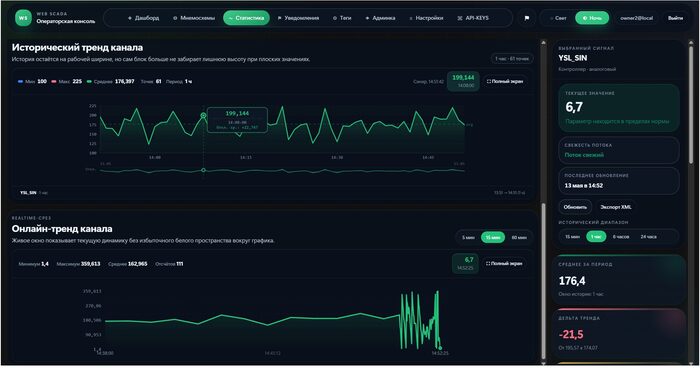Click the hovered point marker on historical chart
Screen dimensions: 700x368
(x=204, y=116)
